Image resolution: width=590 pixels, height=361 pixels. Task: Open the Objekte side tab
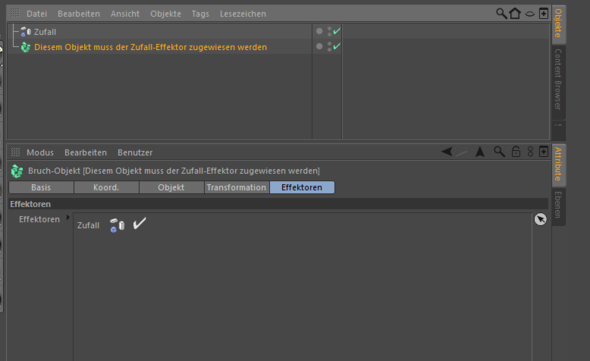point(559,23)
